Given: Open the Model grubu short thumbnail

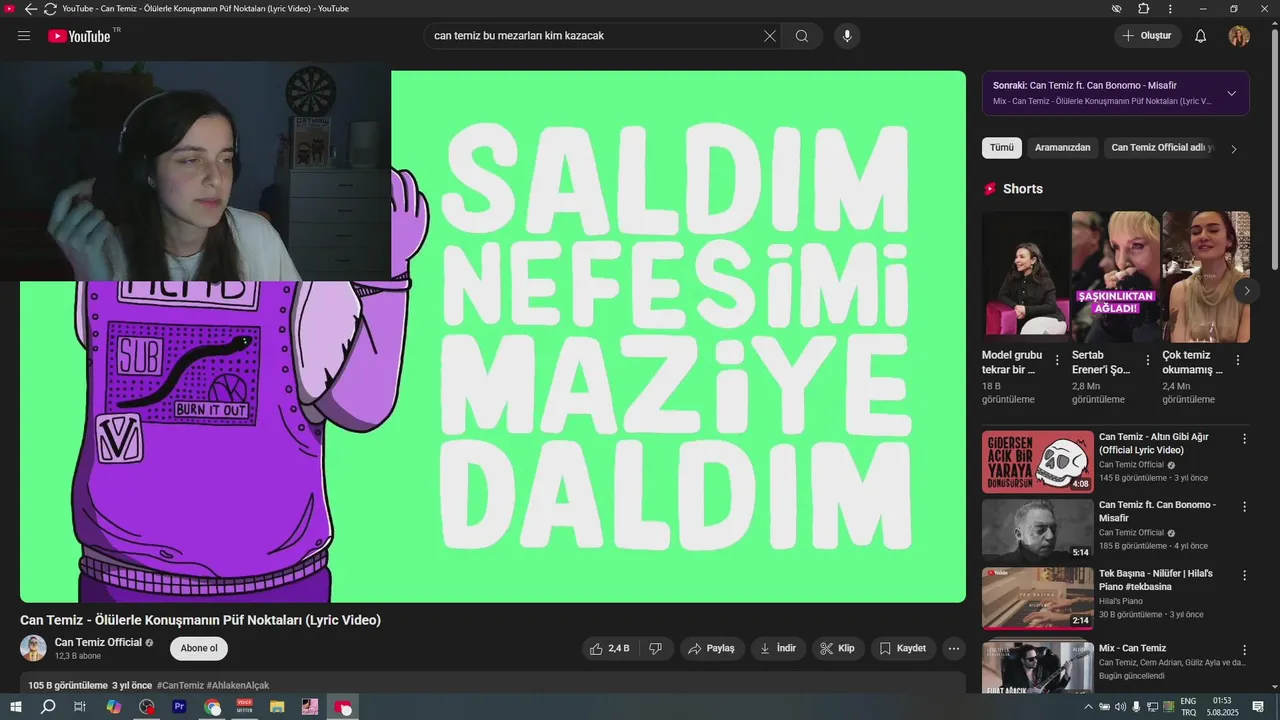Looking at the screenshot, I should coord(1025,277).
